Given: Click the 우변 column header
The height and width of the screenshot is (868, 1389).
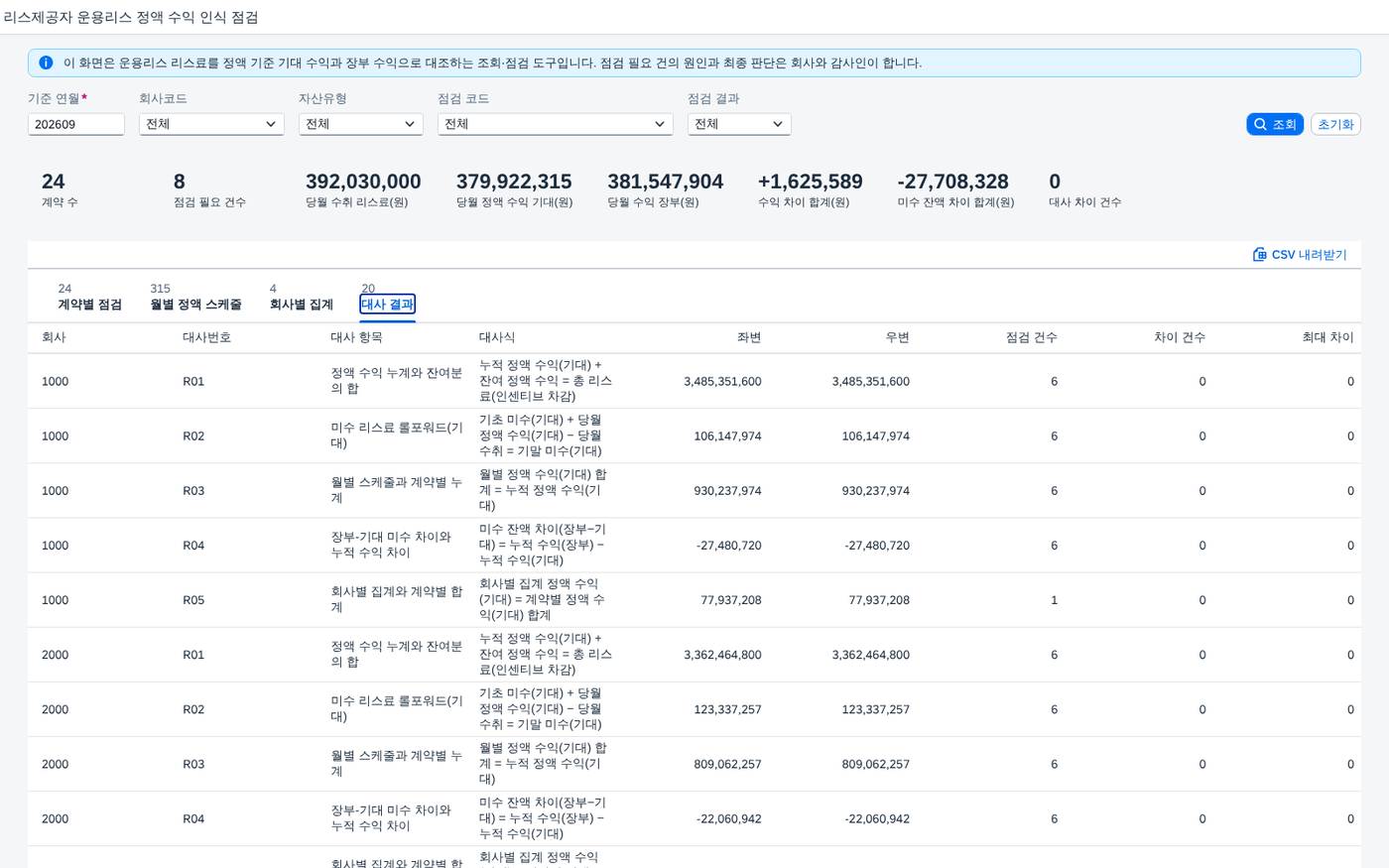Looking at the screenshot, I should click(x=897, y=337).
